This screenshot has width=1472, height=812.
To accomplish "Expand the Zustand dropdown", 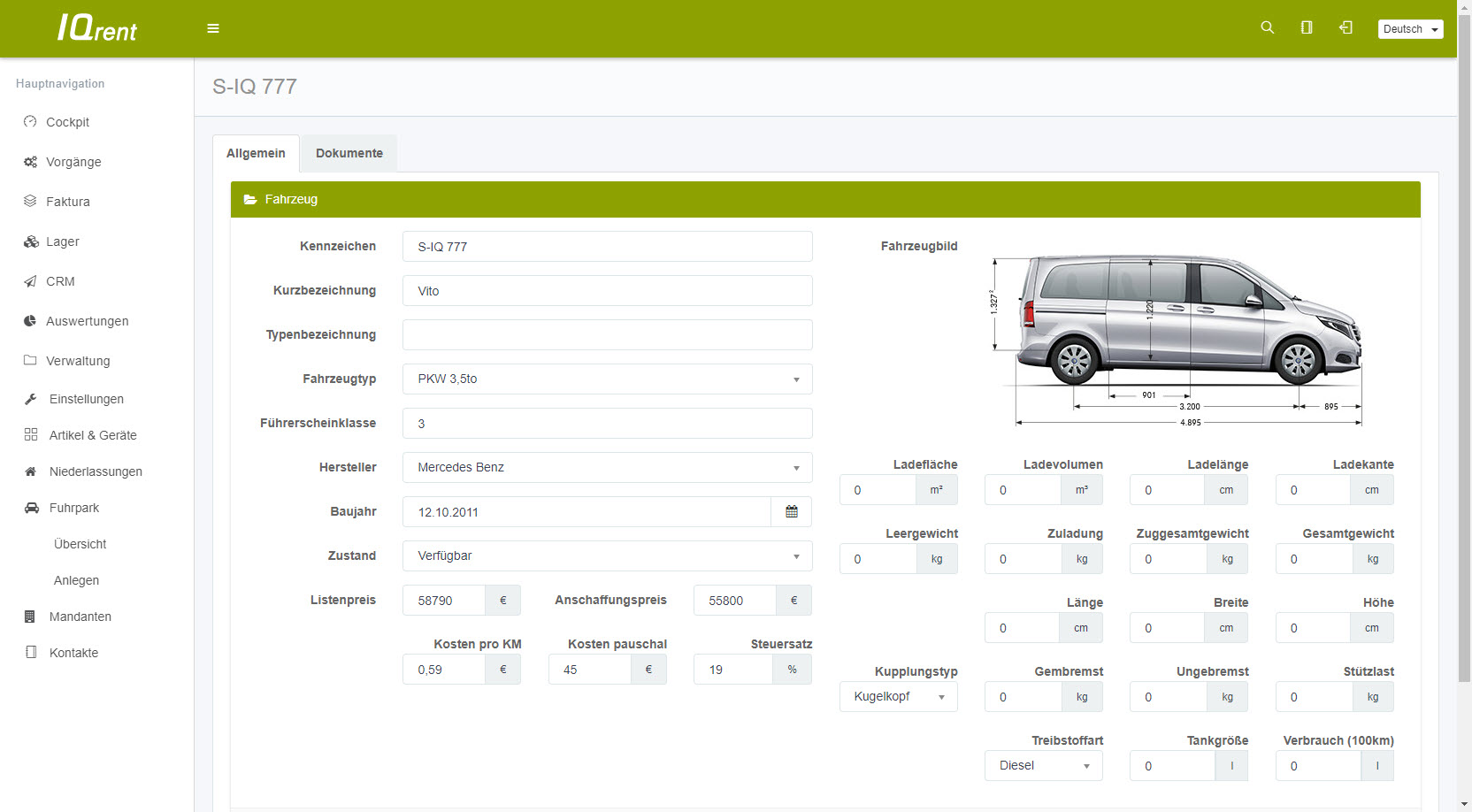I will (x=607, y=556).
